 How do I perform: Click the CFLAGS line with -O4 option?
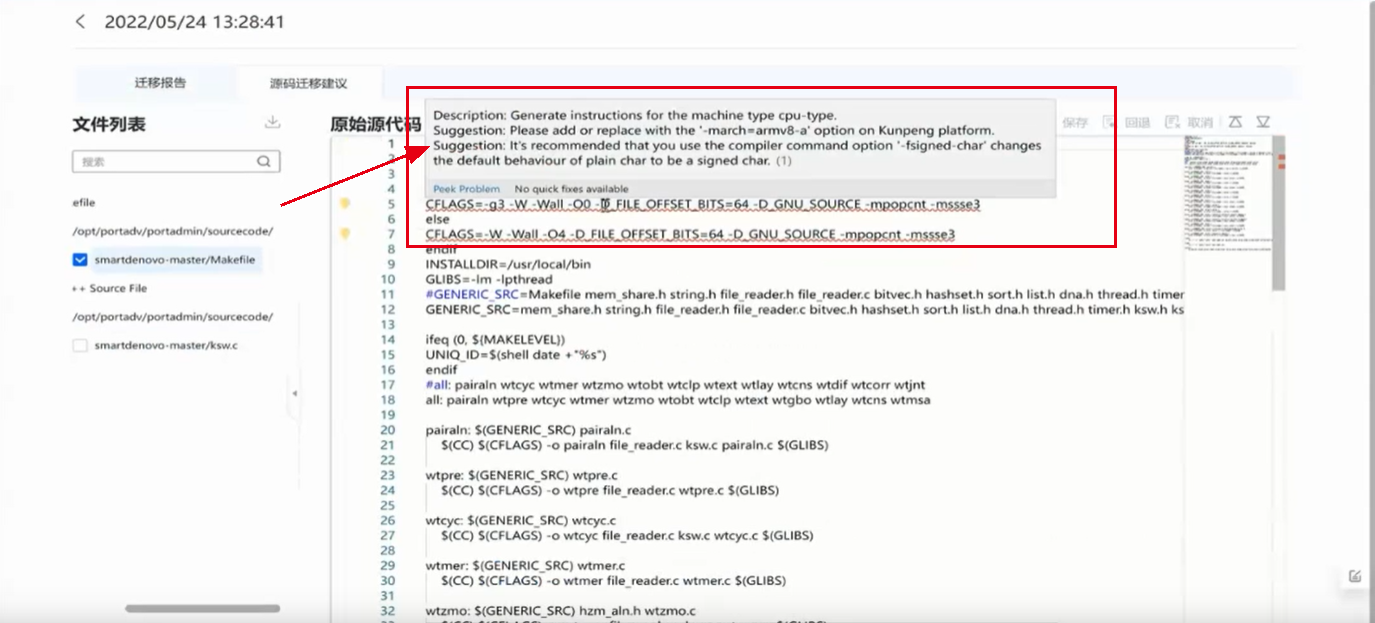point(690,234)
